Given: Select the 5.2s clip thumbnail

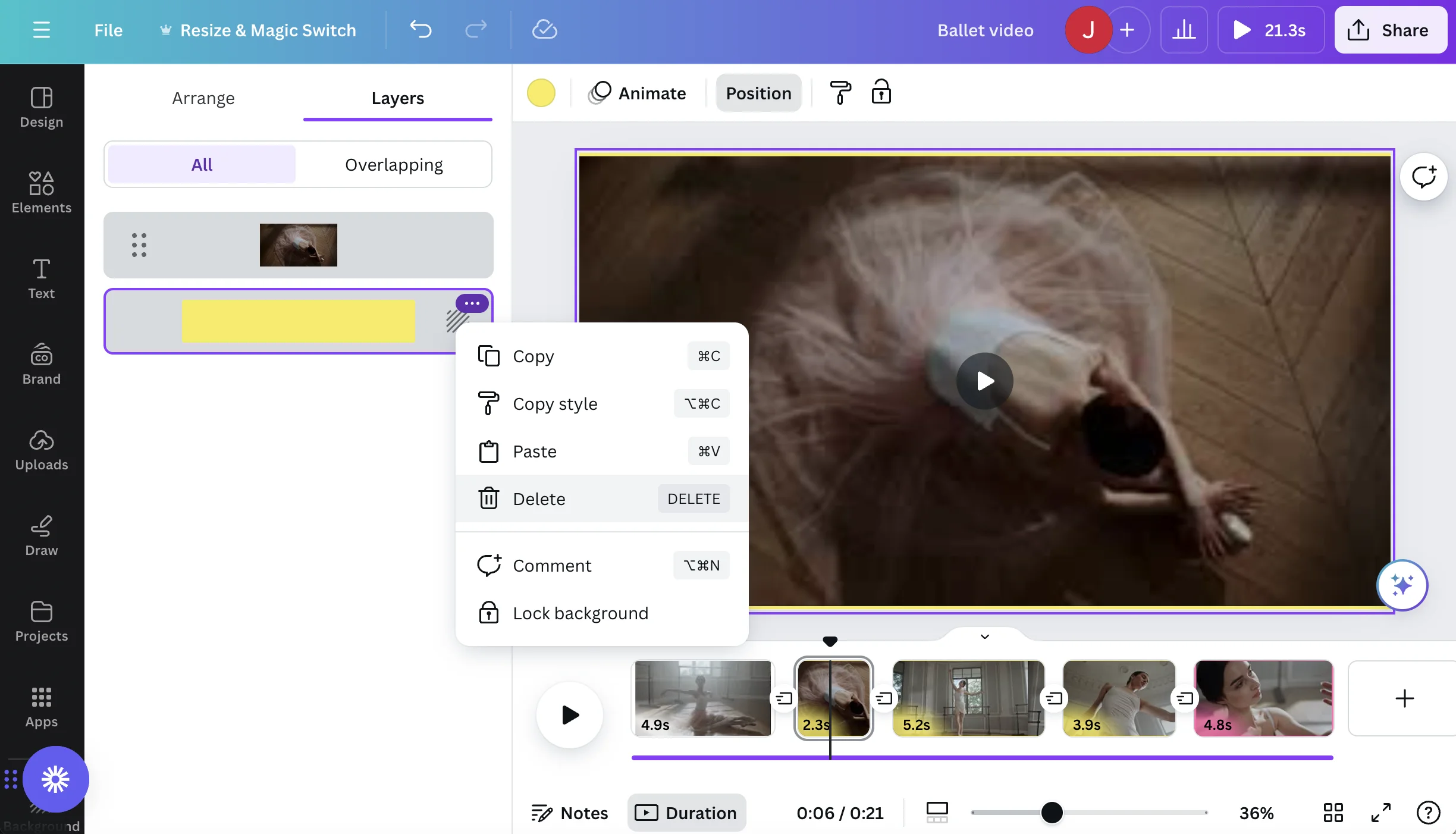Looking at the screenshot, I should click(x=968, y=698).
